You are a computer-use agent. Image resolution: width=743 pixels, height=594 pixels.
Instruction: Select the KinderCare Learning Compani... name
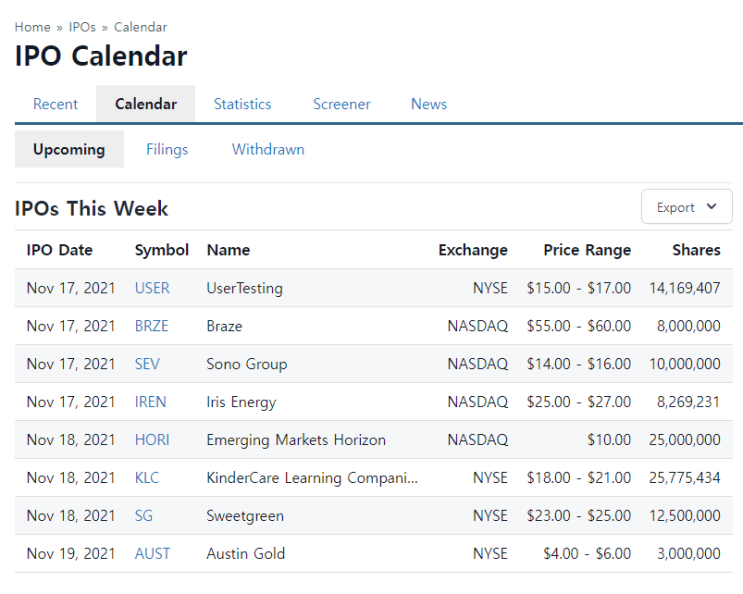(x=312, y=477)
